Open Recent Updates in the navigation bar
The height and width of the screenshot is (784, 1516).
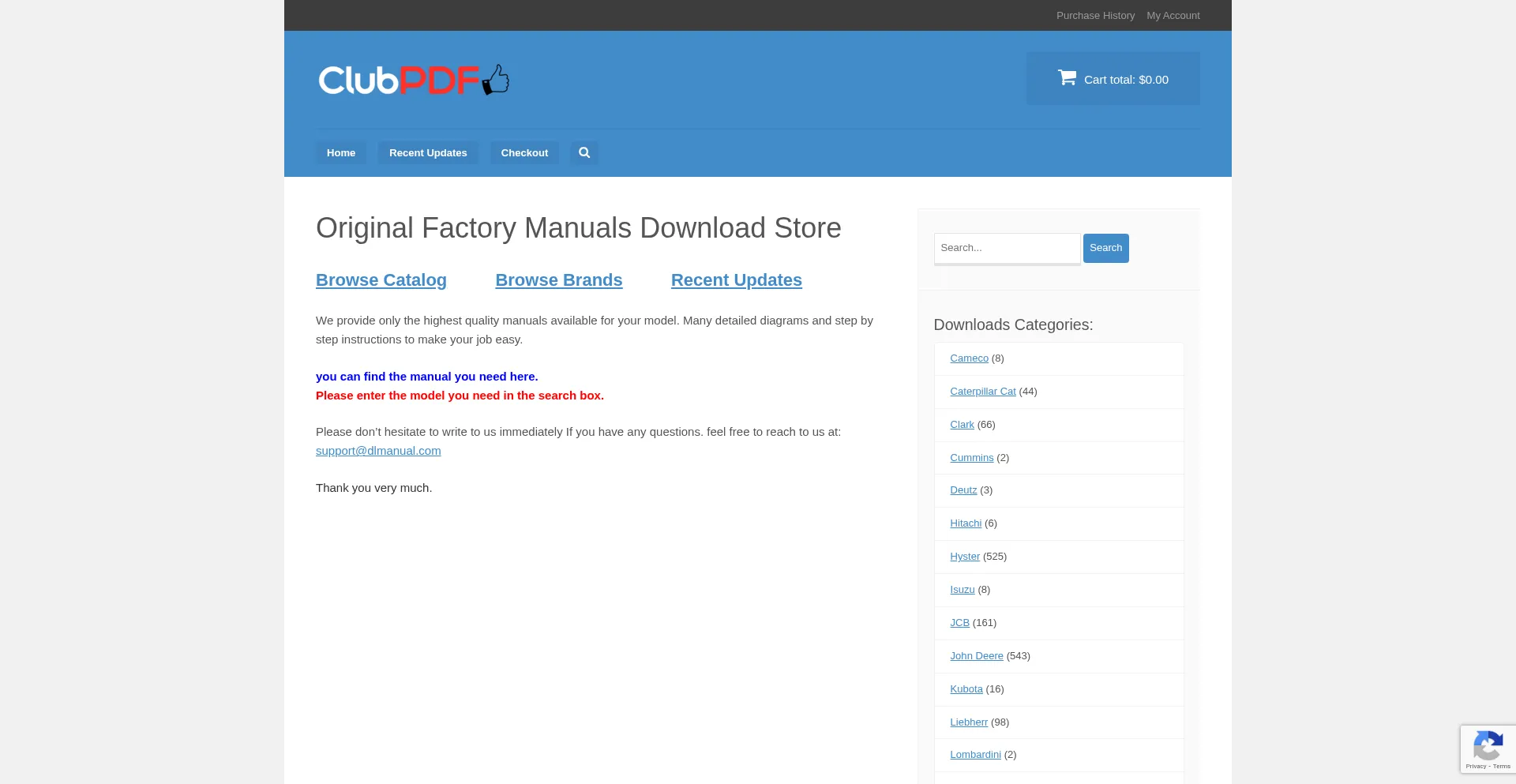[x=428, y=152]
